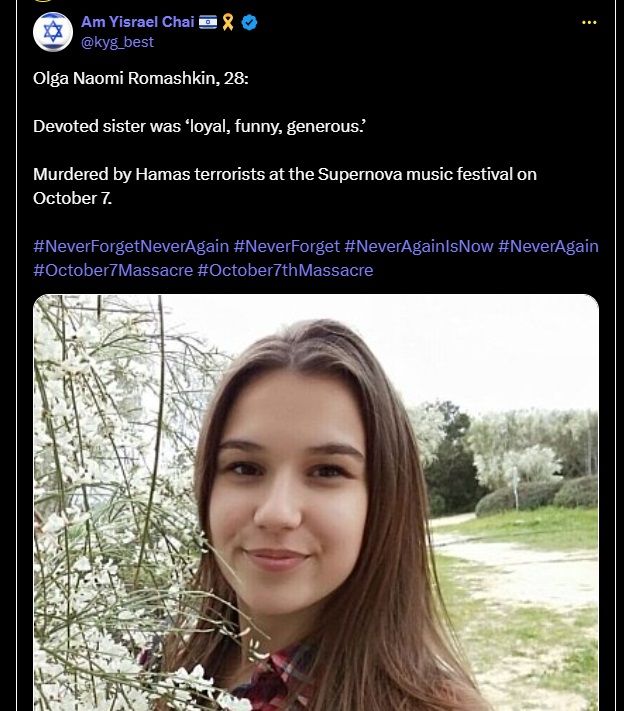Image resolution: width=624 pixels, height=711 pixels.
Task: Click the 'October 7.' text line
Action: 73,198
